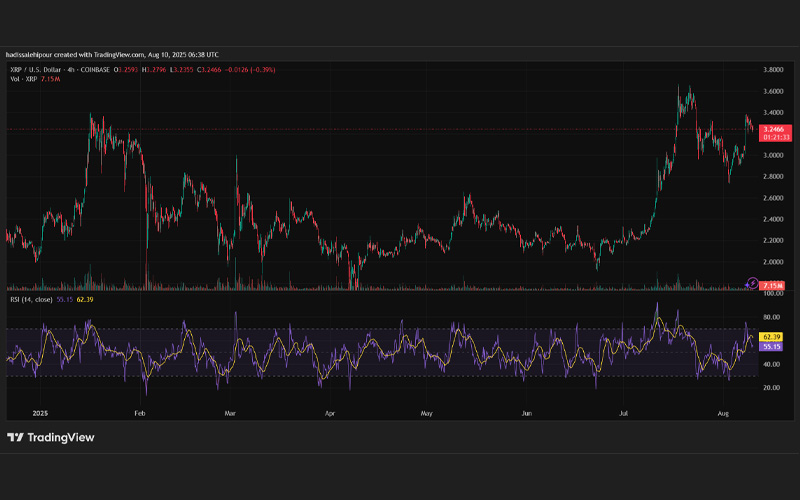Click the Aug label on time axis

[x=723, y=413]
